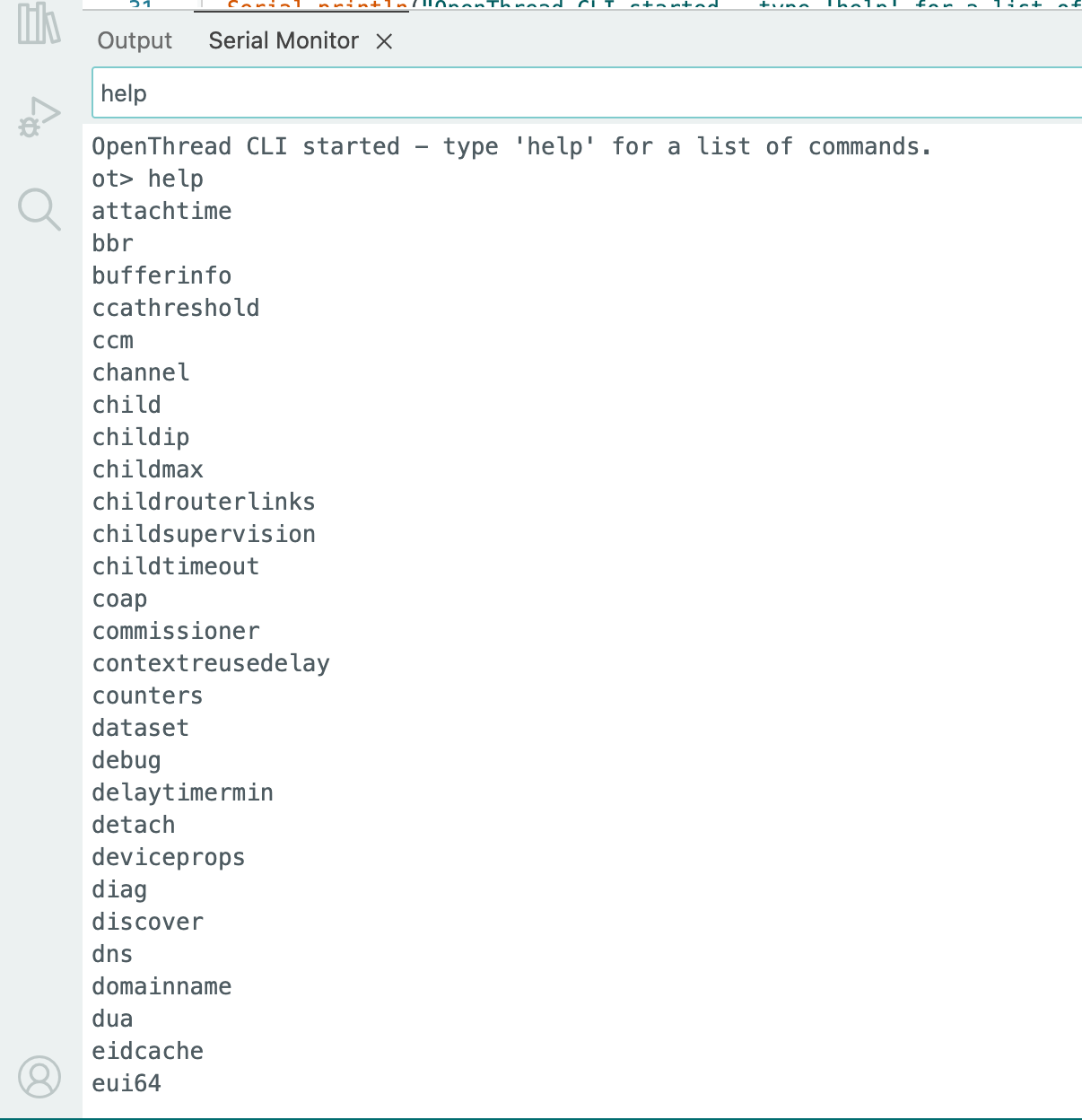1082x1120 pixels.
Task: Click 'attachtime' in the command list
Action: click(162, 211)
